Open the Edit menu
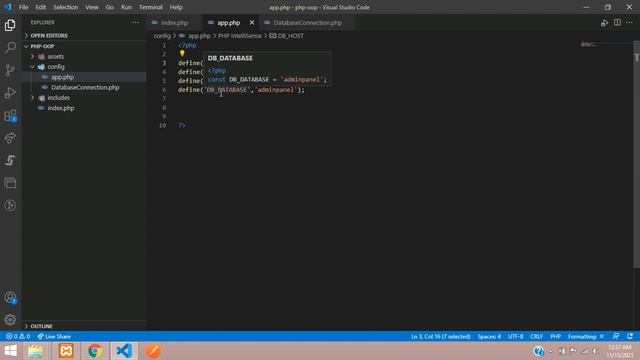640x360 pixels. click(x=40, y=7)
